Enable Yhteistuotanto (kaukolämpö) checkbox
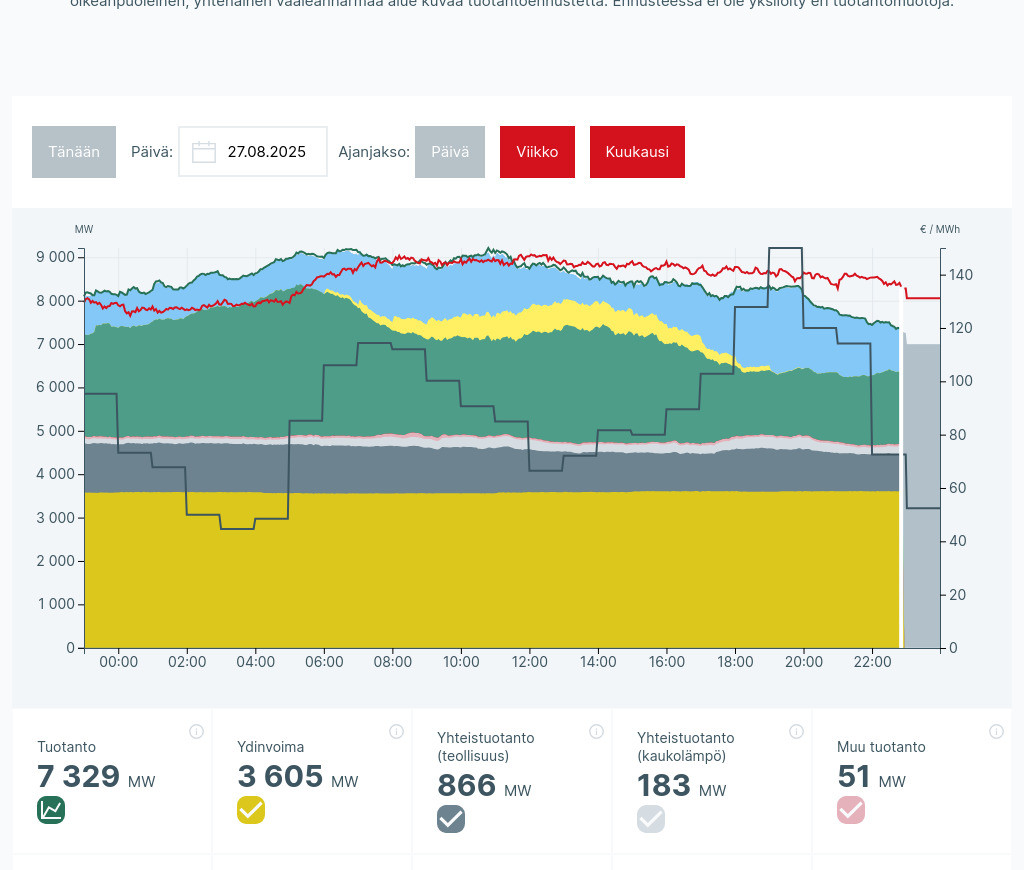This screenshot has width=1024, height=870. (x=651, y=819)
